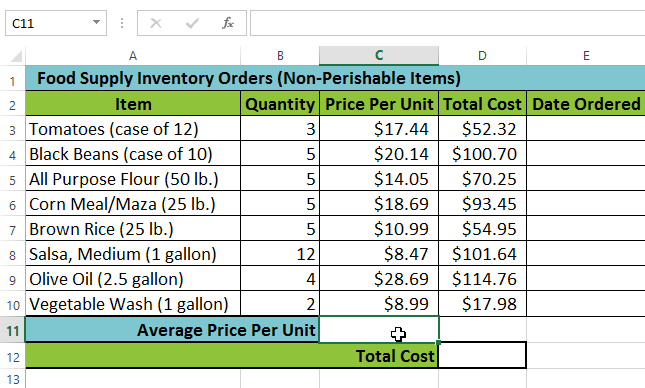This screenshot has height=388, width=645.
Task: Select the Brown Rice (25 lb.) cell
Action: pyautogui.click(x=133, y=228)
